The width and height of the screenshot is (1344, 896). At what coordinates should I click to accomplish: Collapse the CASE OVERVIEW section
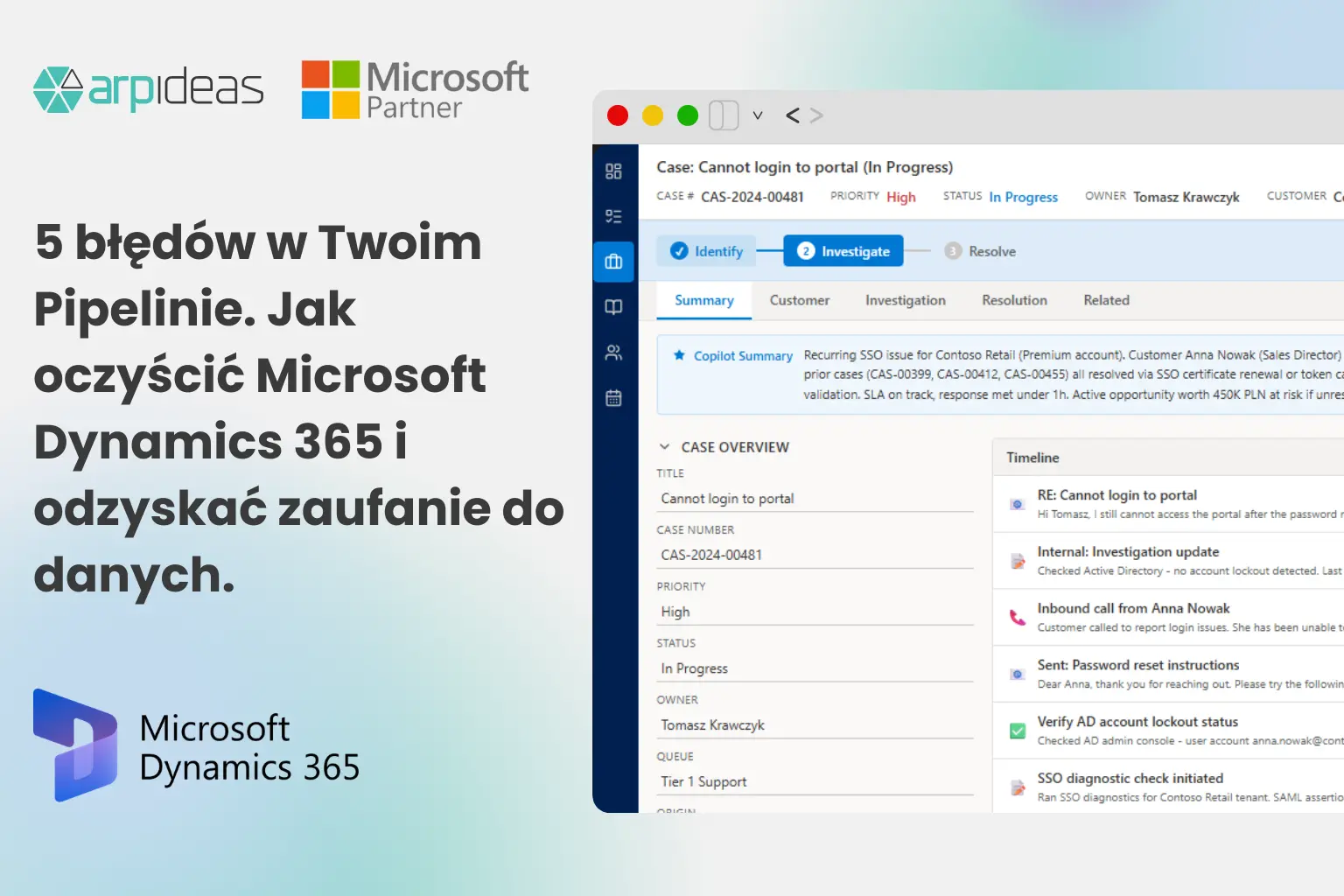click(x=664, y=446)
